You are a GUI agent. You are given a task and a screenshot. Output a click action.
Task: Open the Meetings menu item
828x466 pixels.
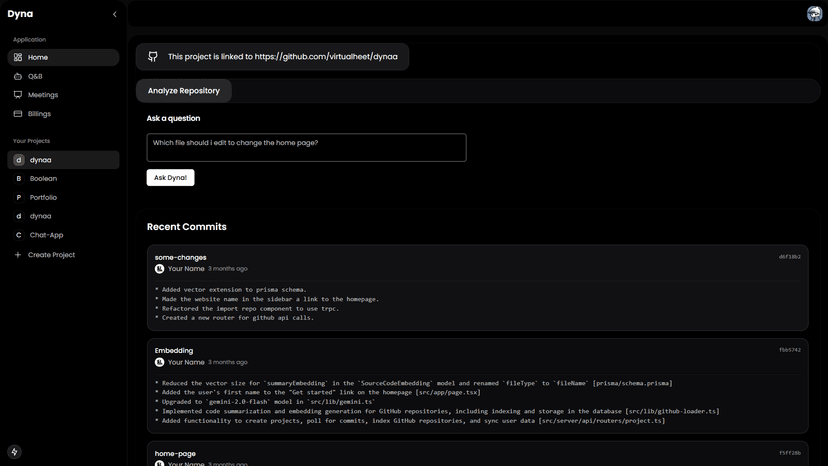(63, 95)
